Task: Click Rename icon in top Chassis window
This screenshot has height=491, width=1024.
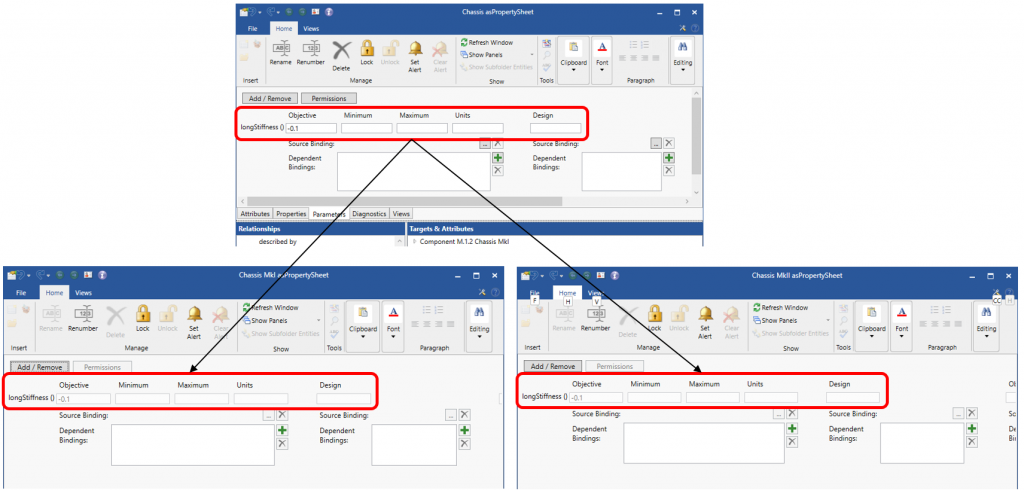Action: 281,51
